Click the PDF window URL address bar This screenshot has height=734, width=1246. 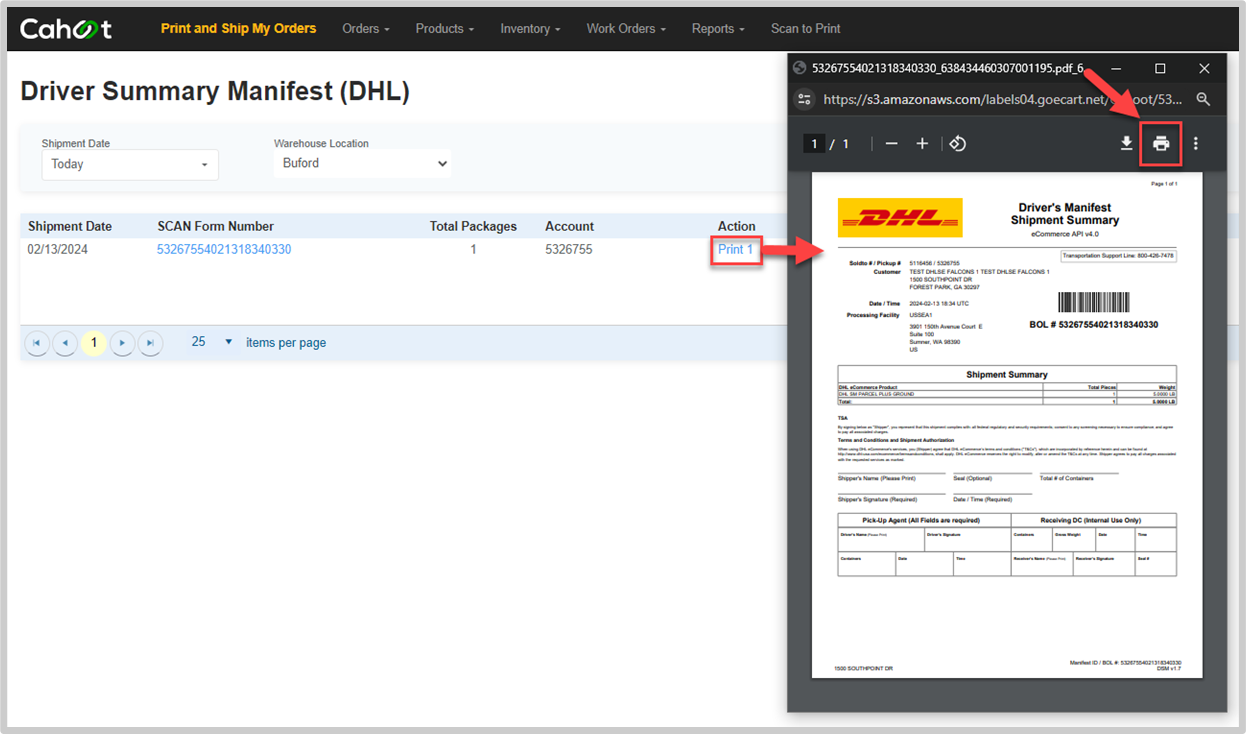1003,99
